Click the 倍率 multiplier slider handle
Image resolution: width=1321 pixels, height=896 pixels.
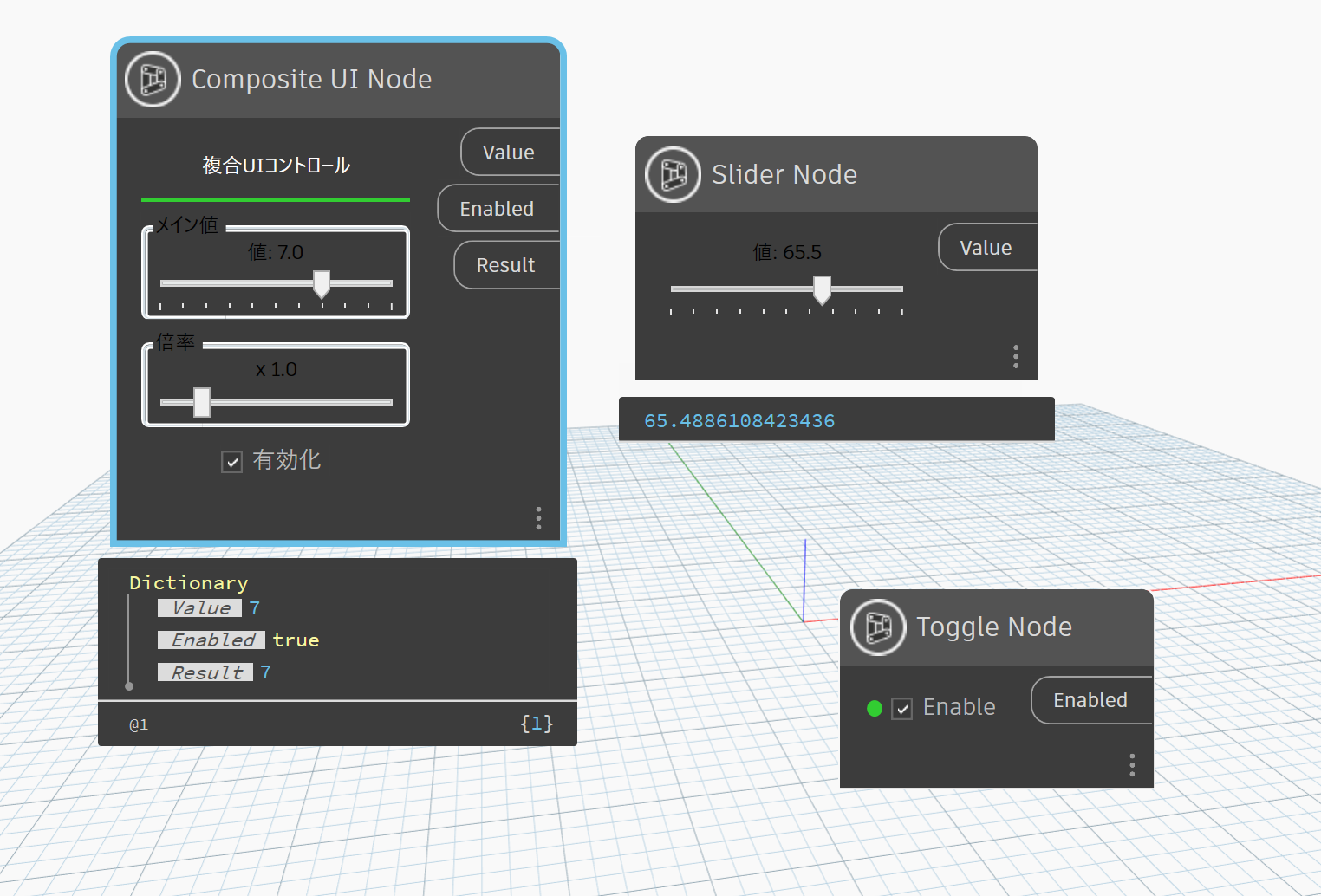point(201,401)
